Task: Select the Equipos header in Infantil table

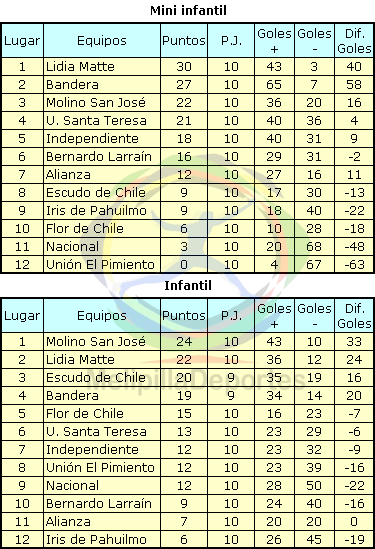Action: [102, 315]
